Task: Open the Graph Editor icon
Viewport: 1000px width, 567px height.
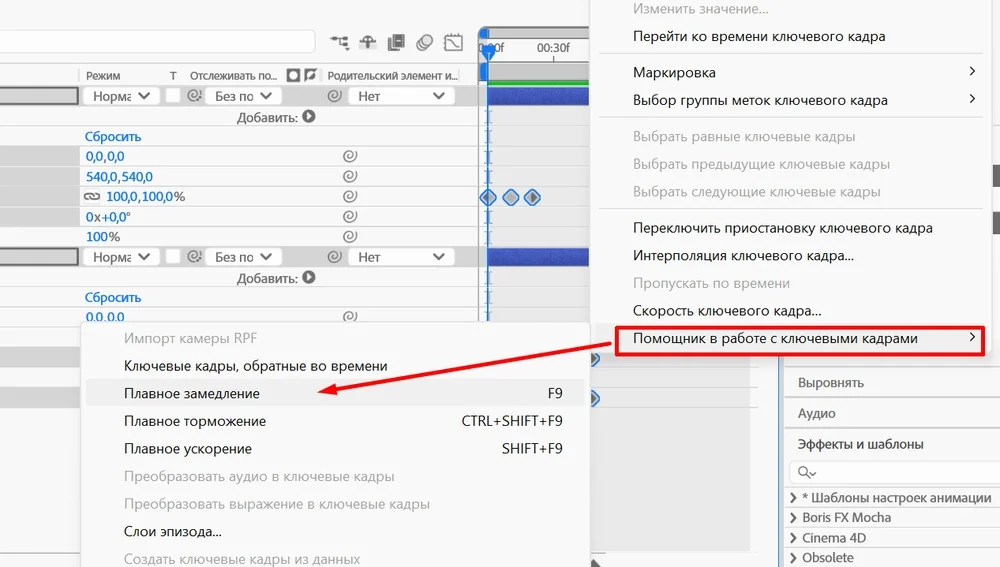Action: click(453, 43)
